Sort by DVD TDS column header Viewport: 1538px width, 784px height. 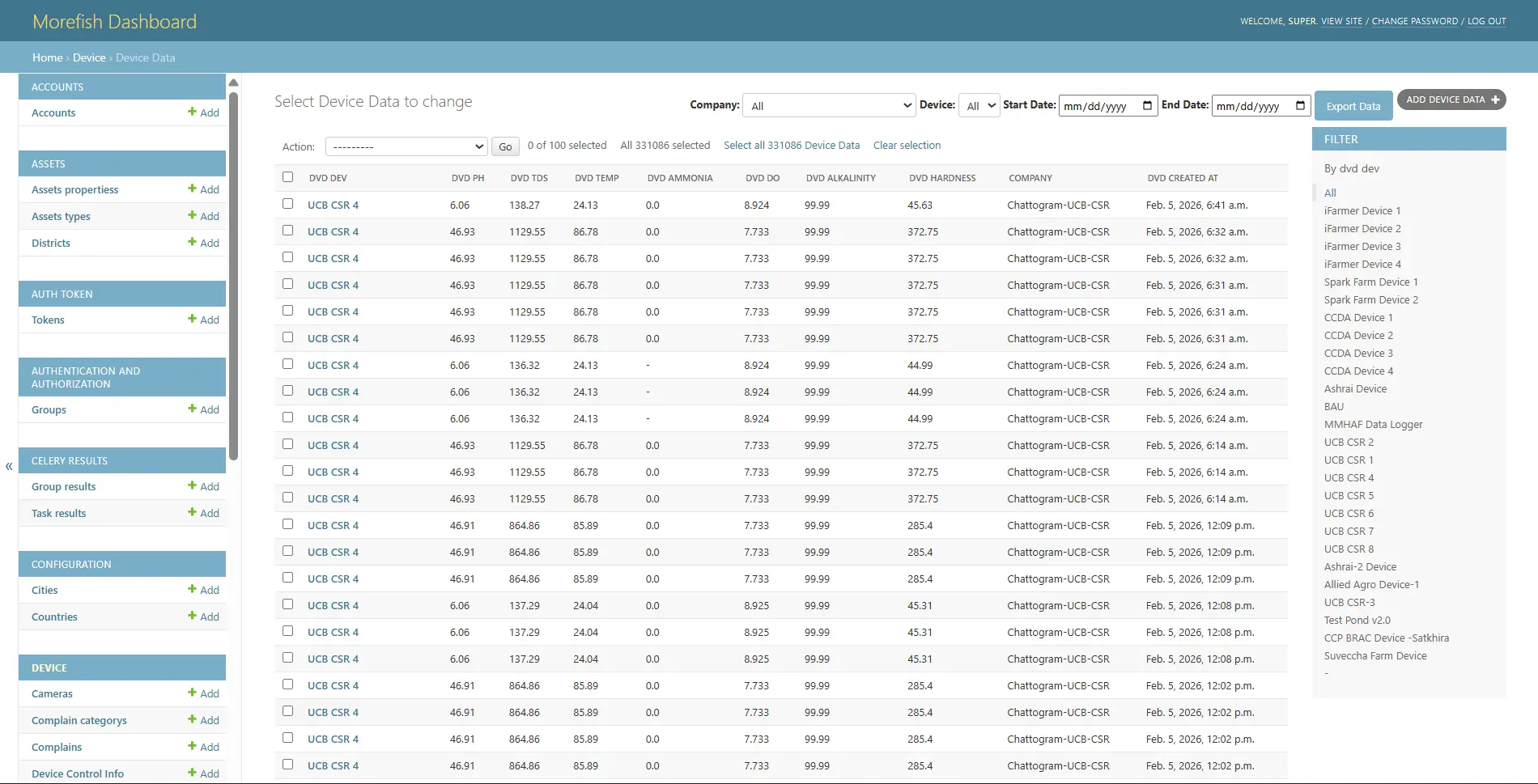click(x=529, y=178)
